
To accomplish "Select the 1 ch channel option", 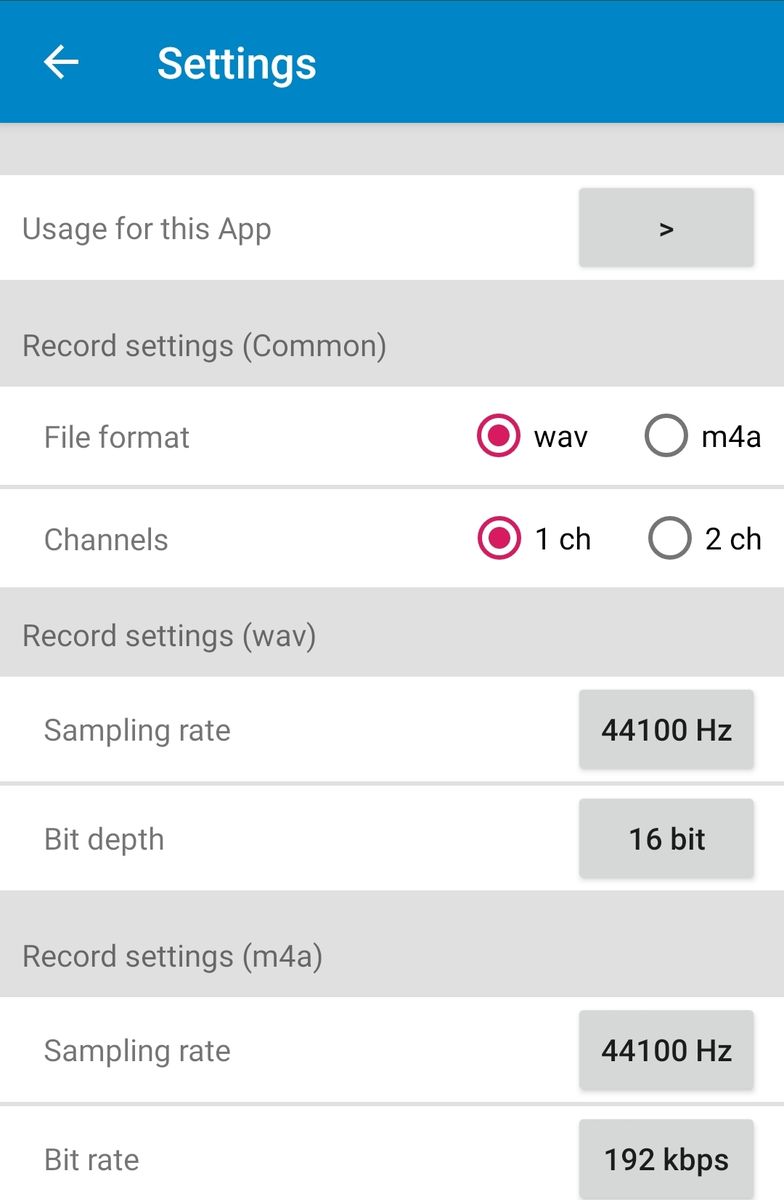I will pyautogui.click(x=499, y=539).
